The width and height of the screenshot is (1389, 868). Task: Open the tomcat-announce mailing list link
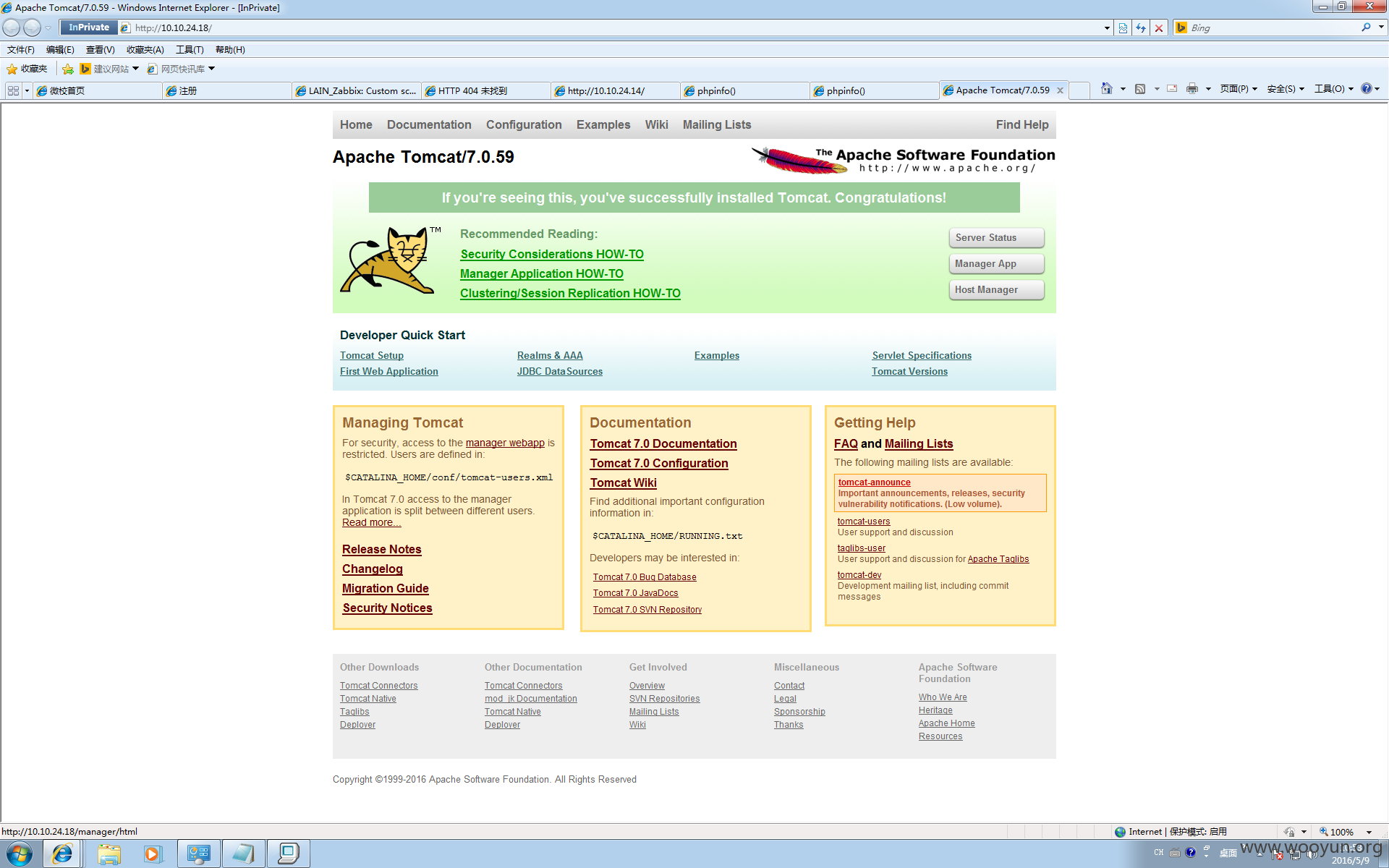(x=874, y=482)
